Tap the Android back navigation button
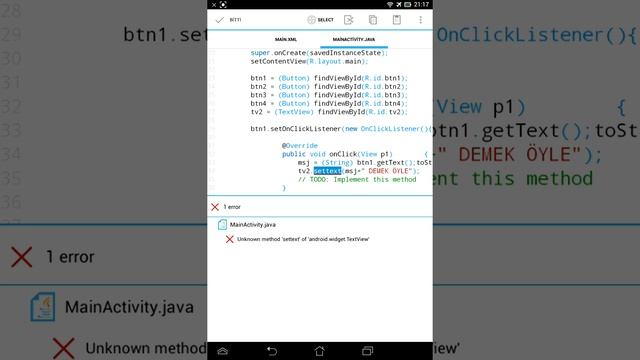 pos(272,351)
